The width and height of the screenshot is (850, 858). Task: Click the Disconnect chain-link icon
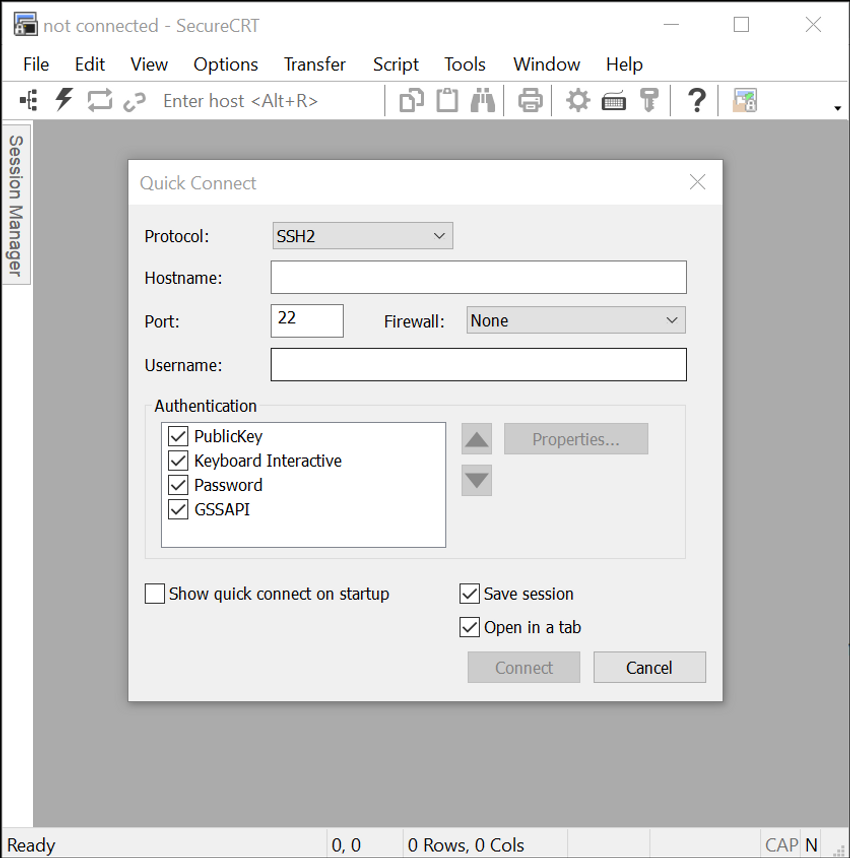[134, 102]
